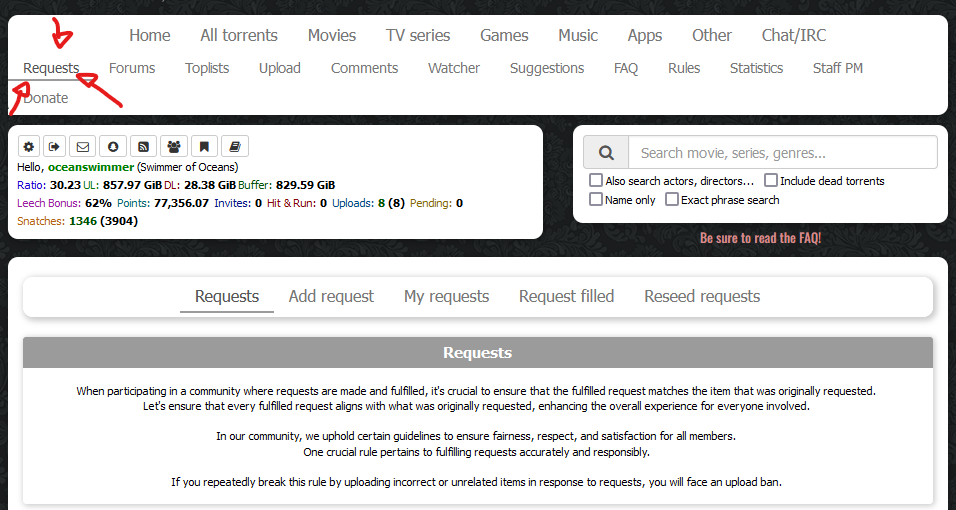The width and height of the screenshot is (956, 510).
Task: Enable Also search actors, directors checkbox
Action: click(x=596, y=181)
